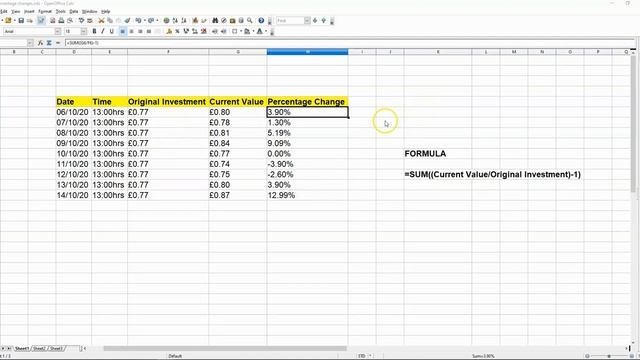Apply percent number format icon
The image size is (640, 360).
[x=178, y=31]
